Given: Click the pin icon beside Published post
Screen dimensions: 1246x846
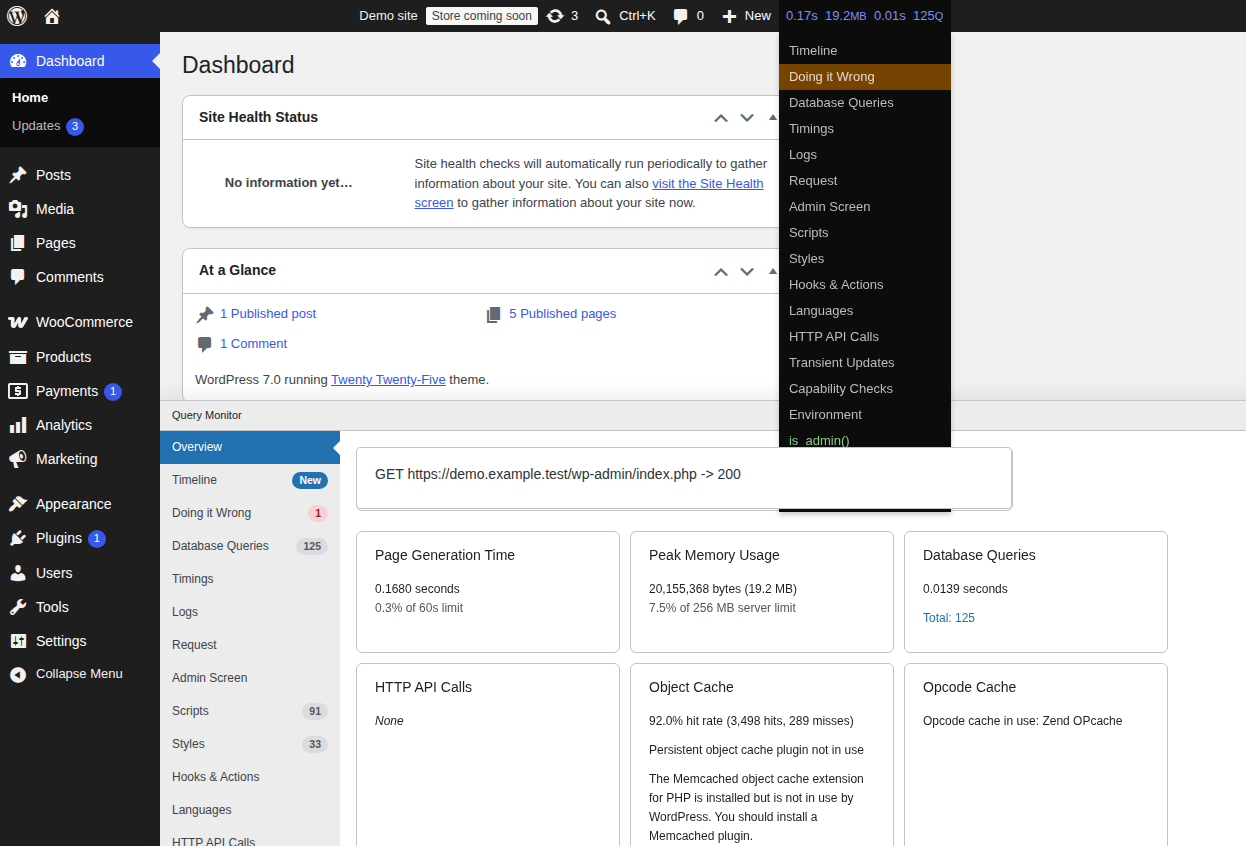Looking at the screenshot, I should (205, 314).
